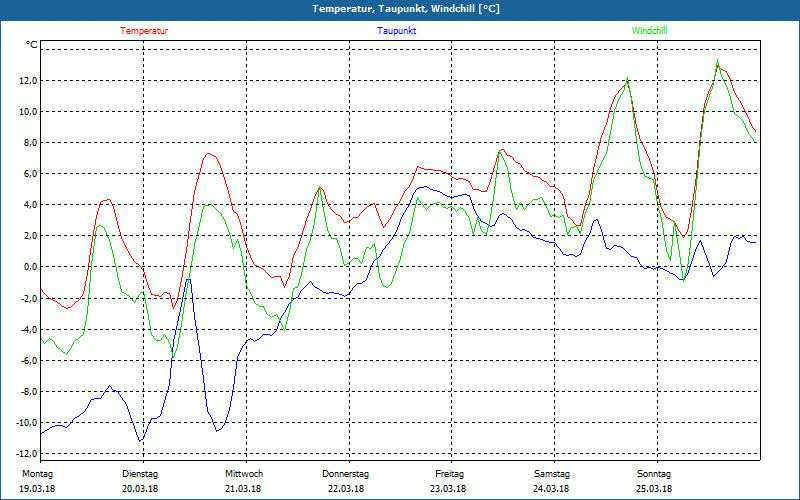Click the date 25.03.18

point(654,489)
